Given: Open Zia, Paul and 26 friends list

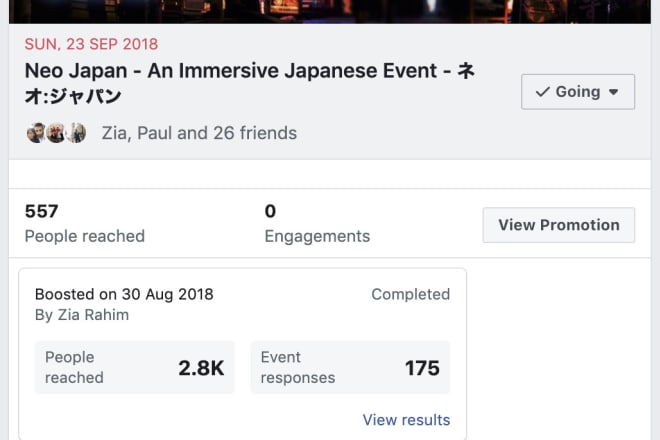Looking at the screenshot, I should coord(199,133).
